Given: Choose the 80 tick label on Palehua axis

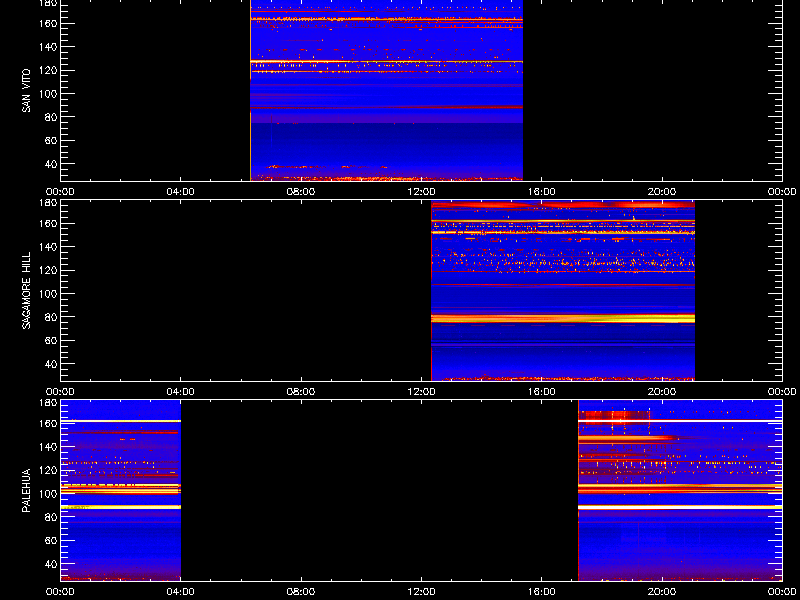Looking at the screenshot, I should click(52, 517).
